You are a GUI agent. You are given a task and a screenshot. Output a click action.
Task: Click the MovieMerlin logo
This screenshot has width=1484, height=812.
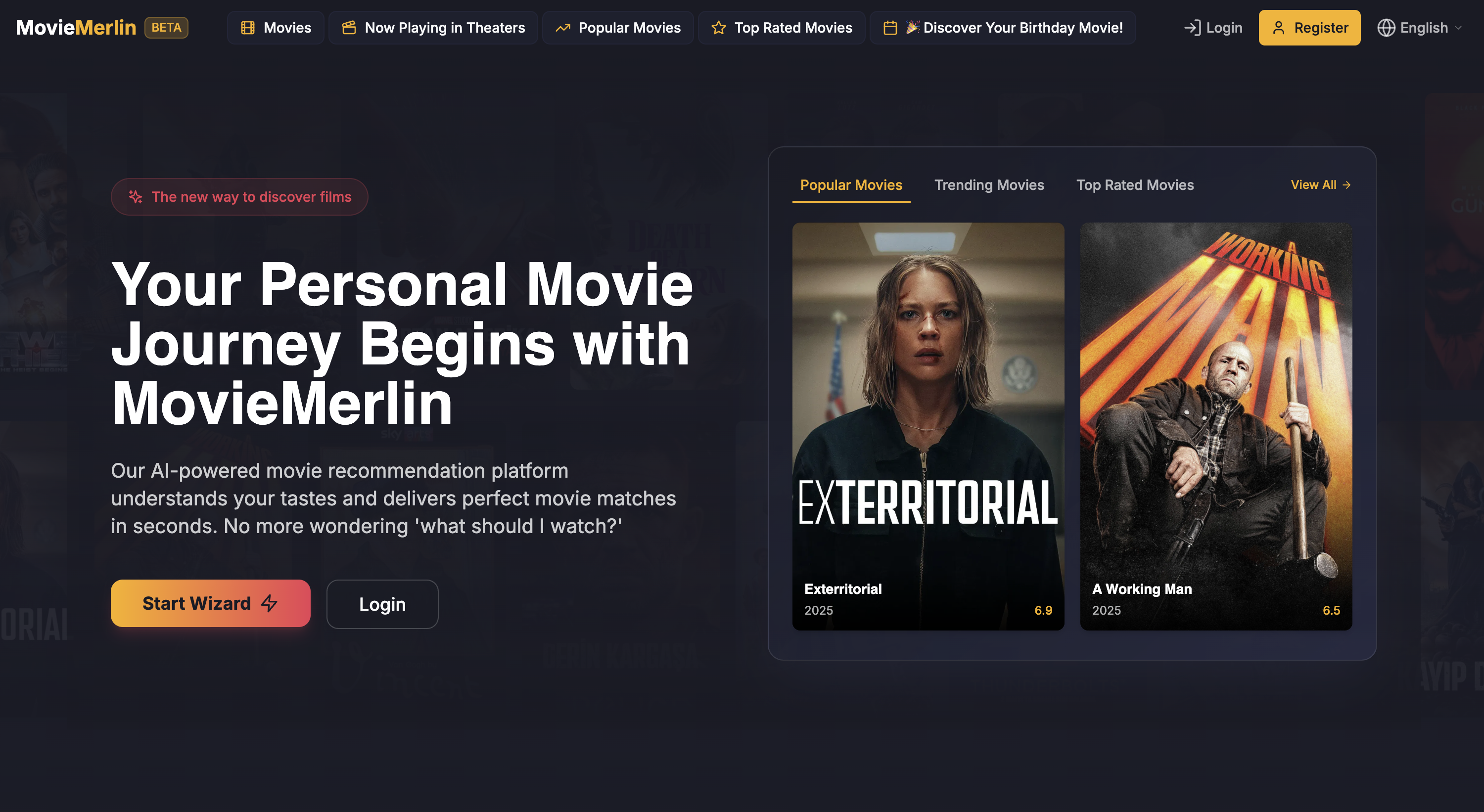pyautogui.click(x=76, y=27)
